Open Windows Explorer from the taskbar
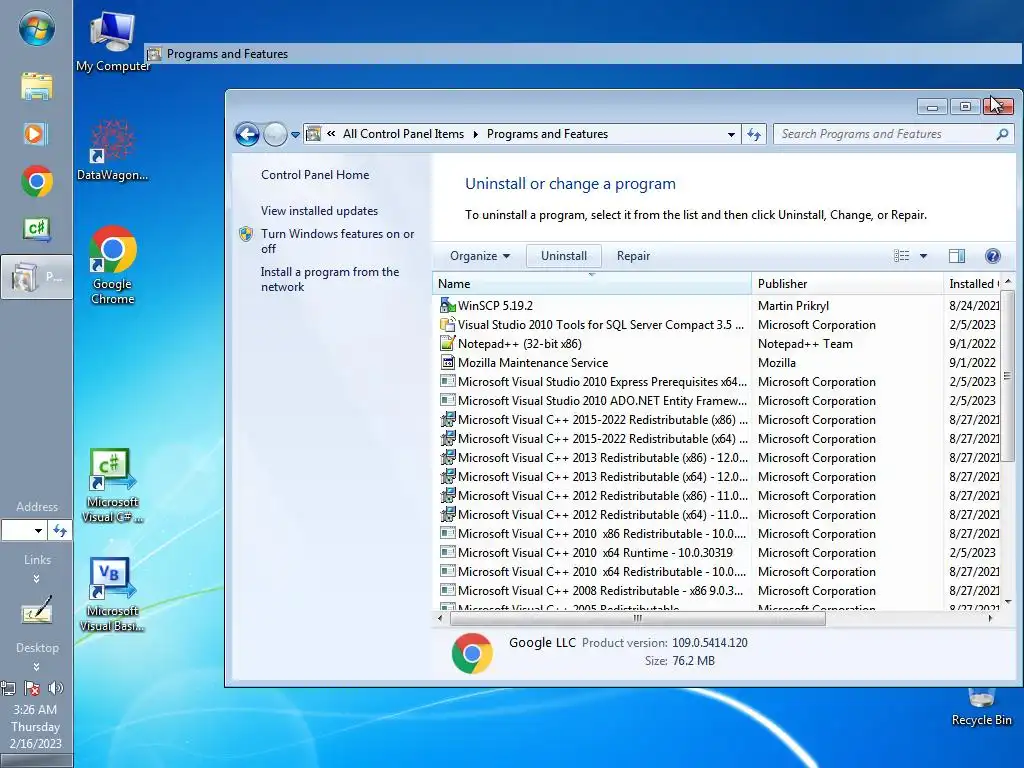Screen dimensions: 1024x768 tap(37, 86)
